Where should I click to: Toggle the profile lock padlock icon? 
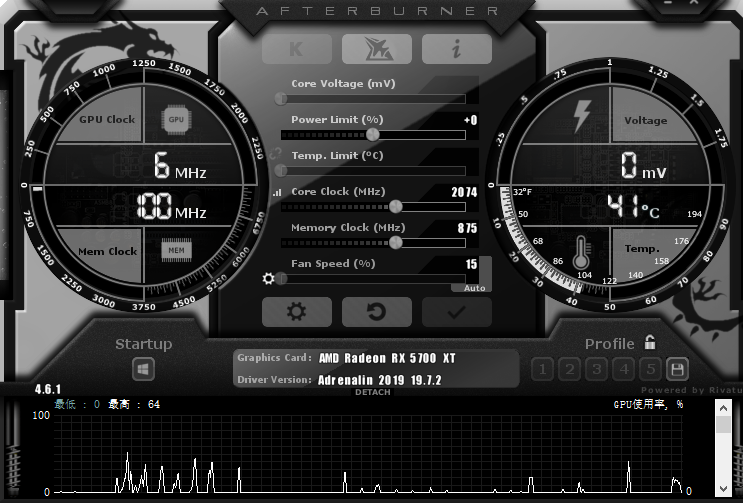pos(650,342)
